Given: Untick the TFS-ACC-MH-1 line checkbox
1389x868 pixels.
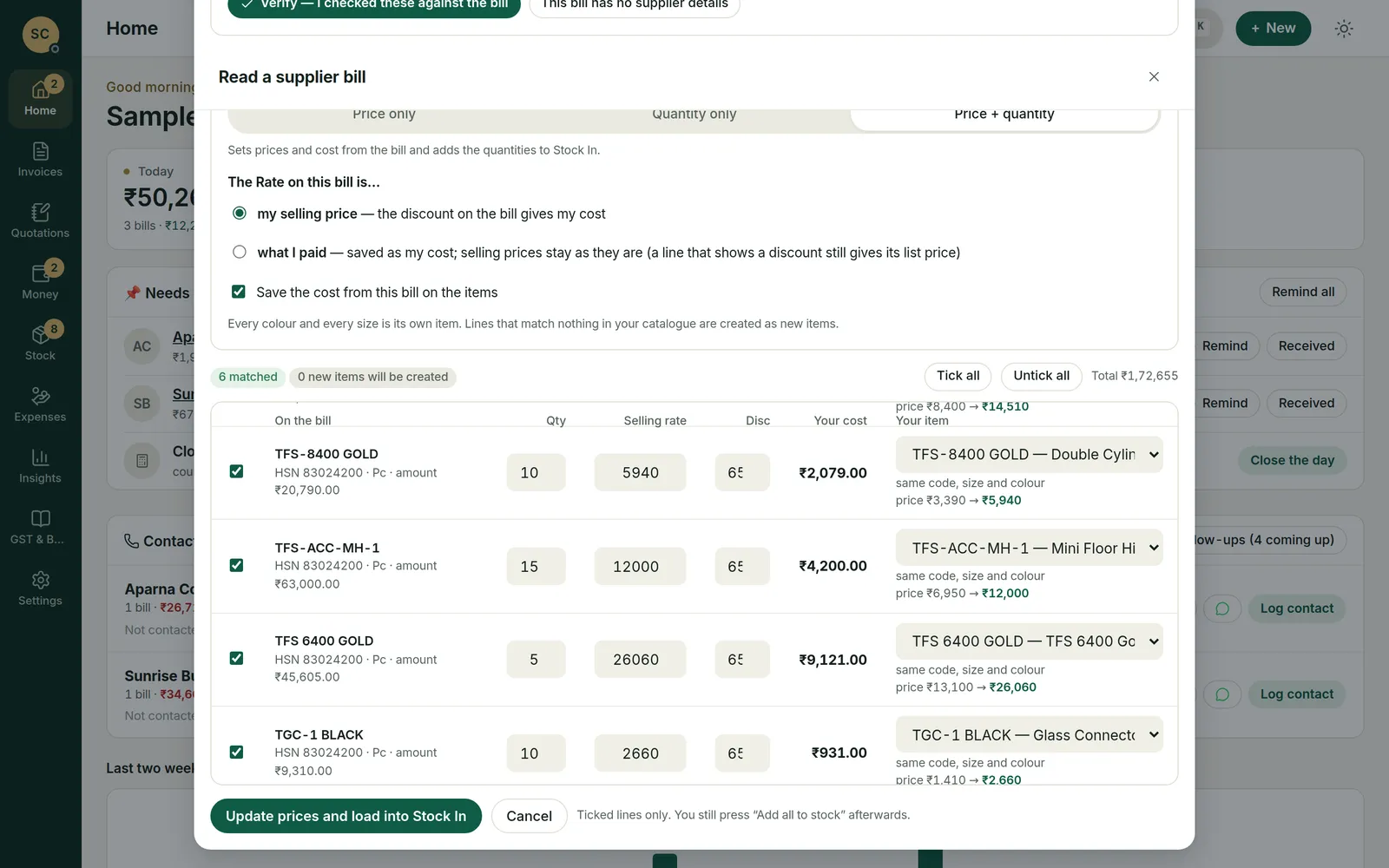Looking at the screenshot, I should 236,565.
